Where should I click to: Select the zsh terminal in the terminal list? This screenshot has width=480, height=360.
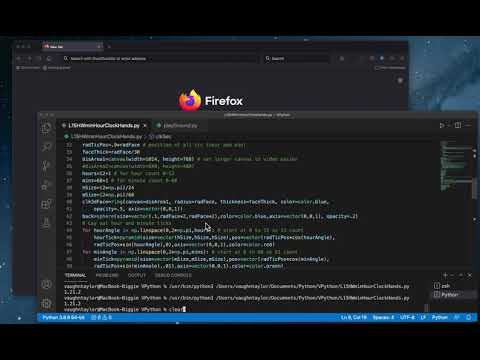pos(442,286)
